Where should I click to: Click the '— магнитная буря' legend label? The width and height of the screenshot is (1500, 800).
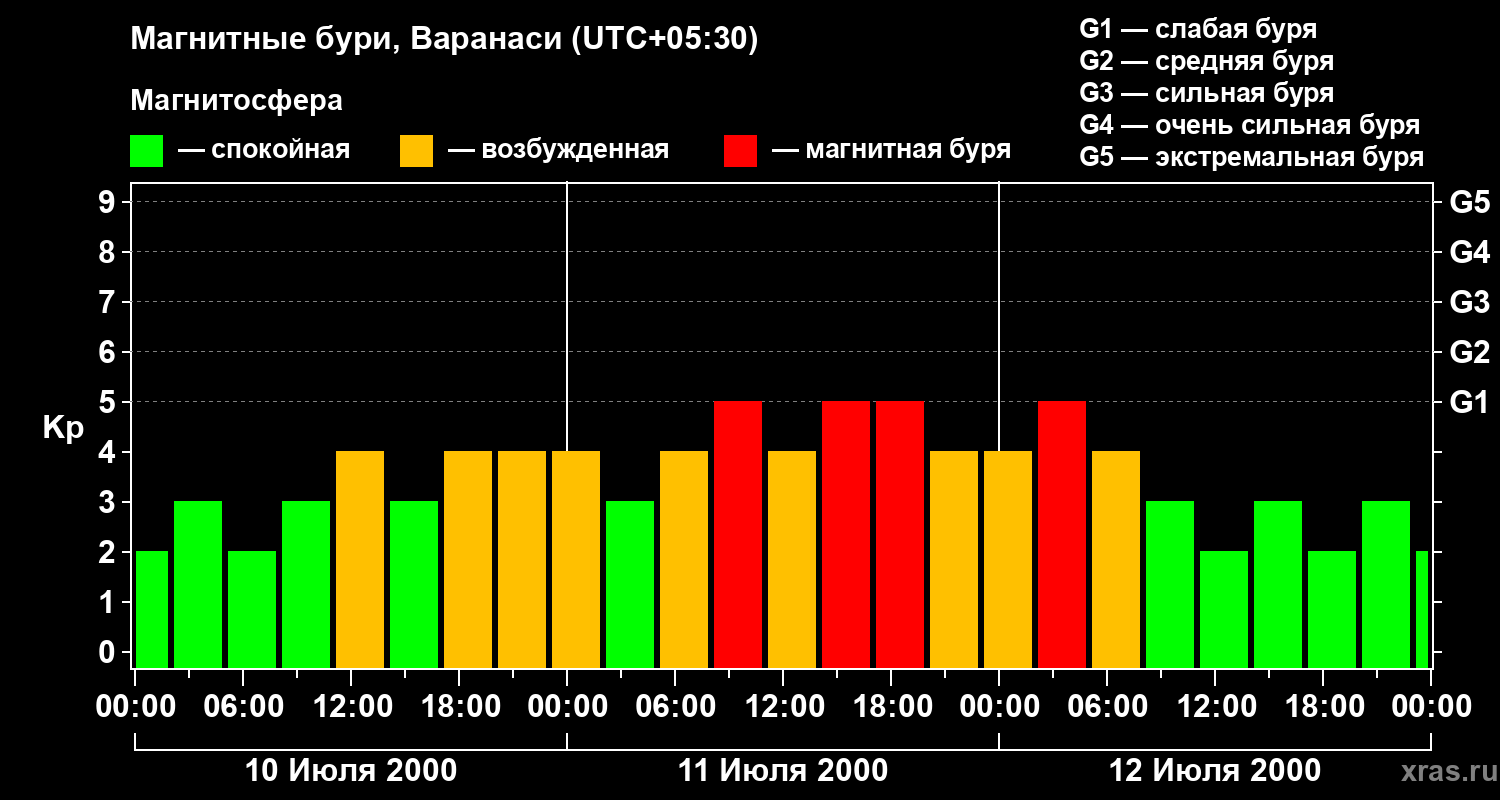(892, 151)
